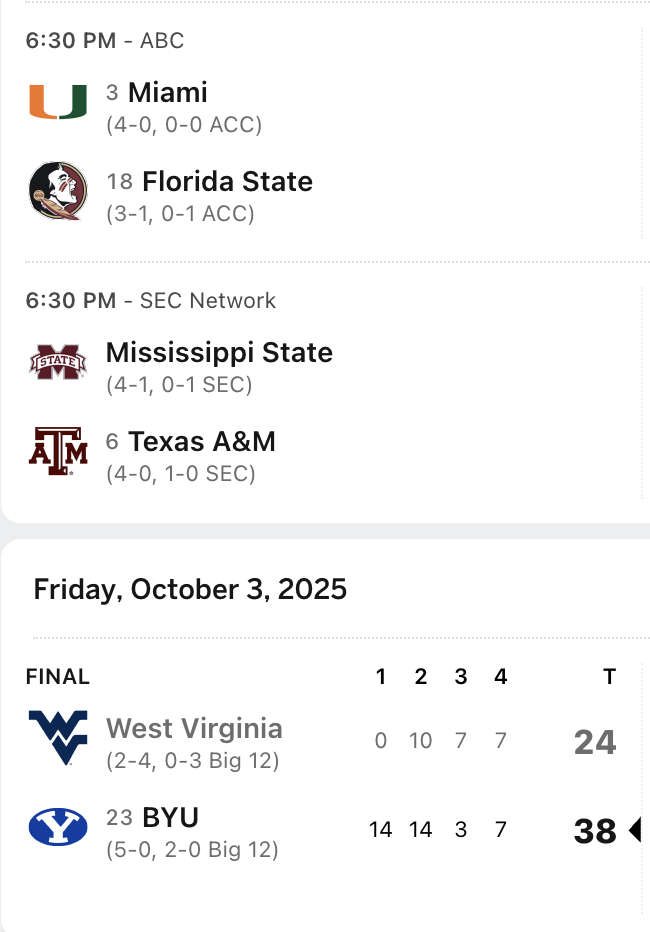Viewport: 650px width, 932px height.
Task: Click the FINAL status label
Action: click(58, 677)
